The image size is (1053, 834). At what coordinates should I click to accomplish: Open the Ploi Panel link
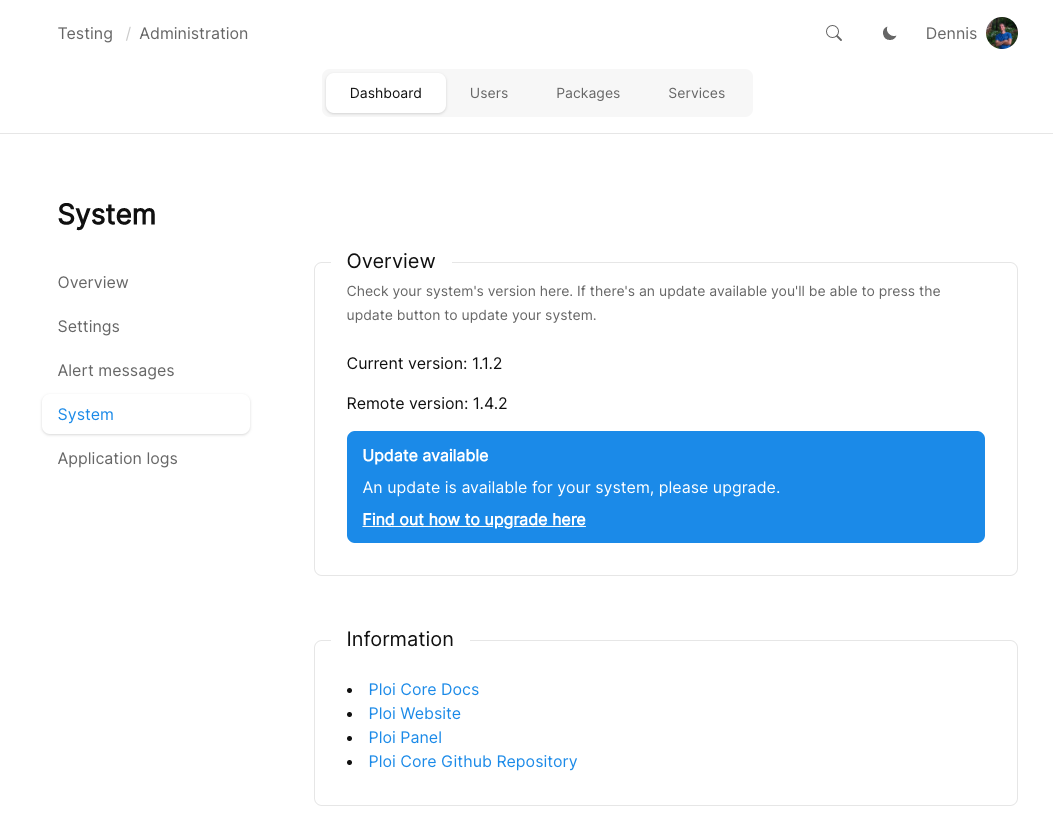tap(405, 737)
